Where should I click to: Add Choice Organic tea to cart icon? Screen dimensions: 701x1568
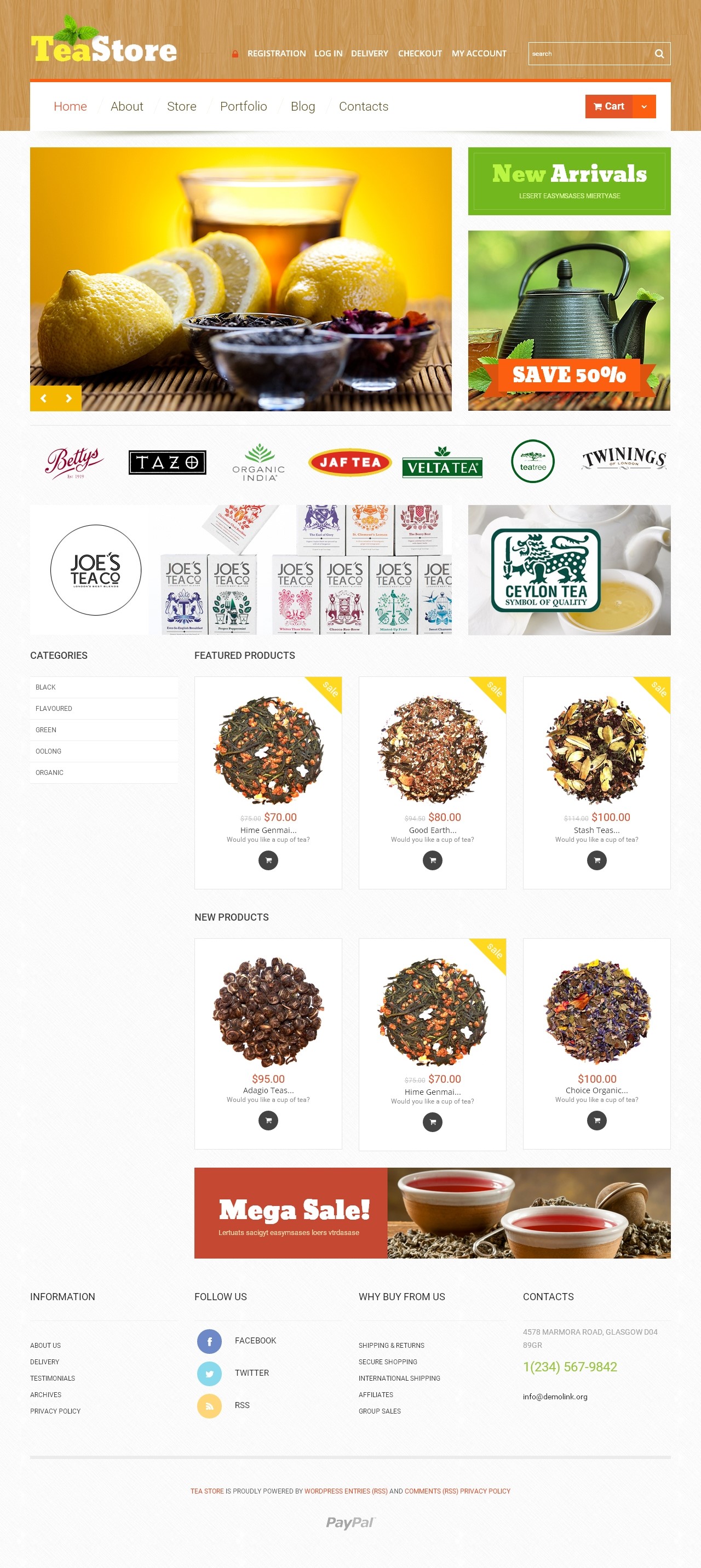pos(597,1120)
